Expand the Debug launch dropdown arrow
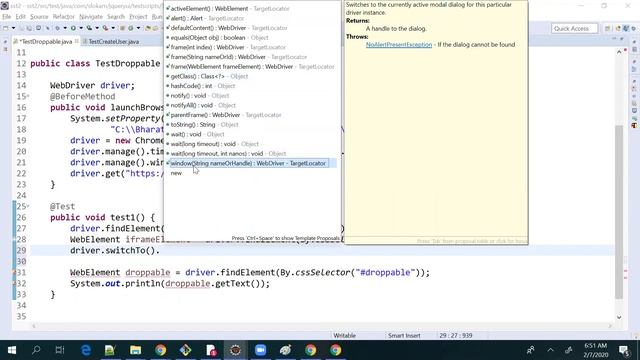The width and height of the screenshot is (640, 360). point(65,28)
